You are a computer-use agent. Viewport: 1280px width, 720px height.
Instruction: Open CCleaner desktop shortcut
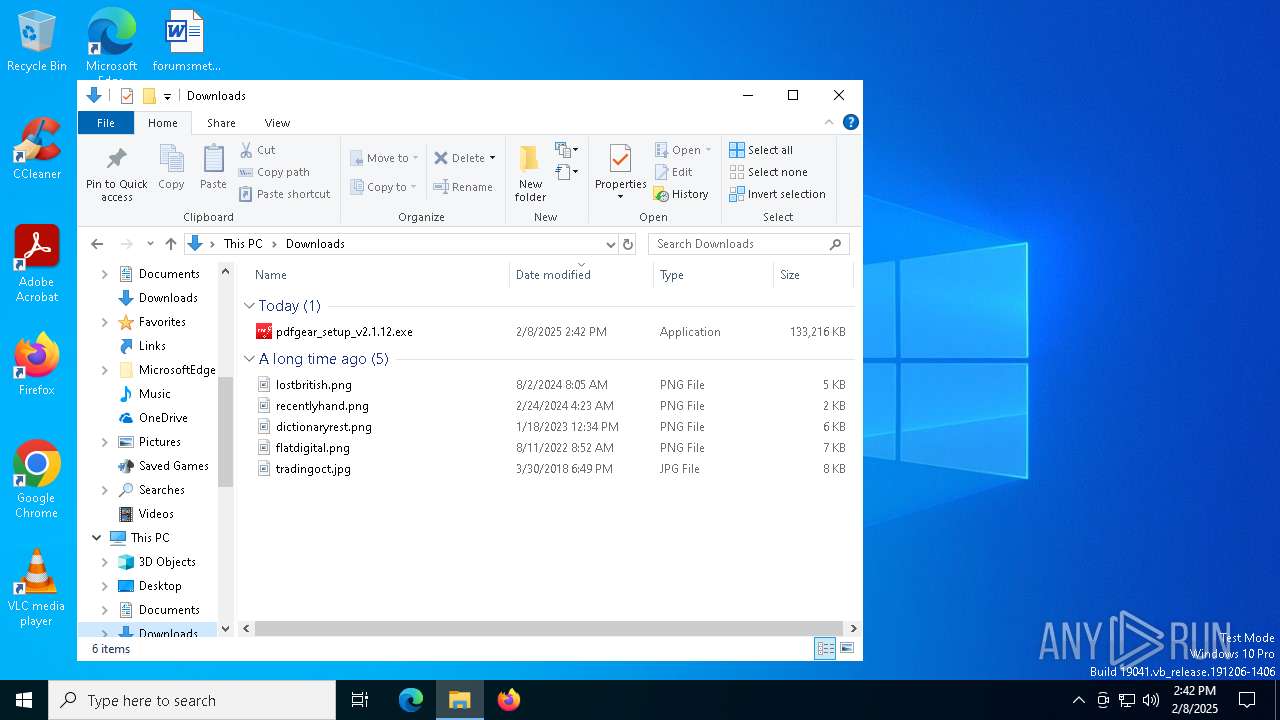[37, 149]
